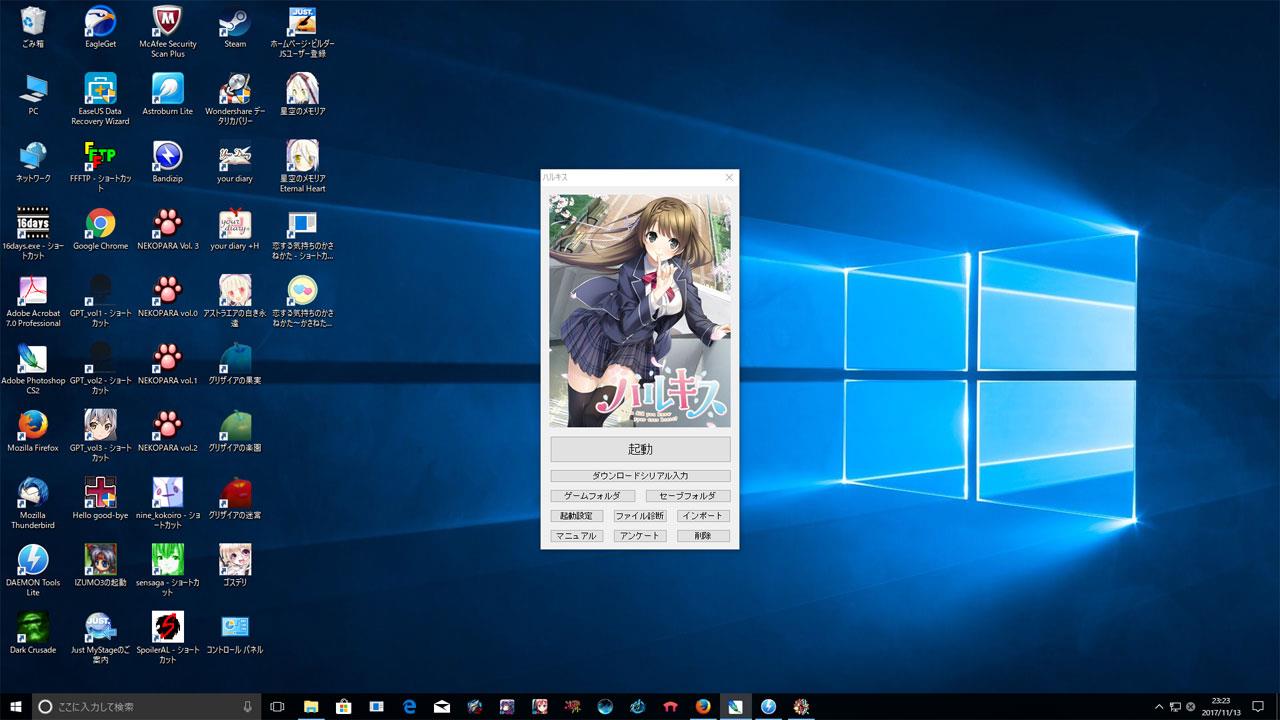
Task: Click the taskbar search box
Action: click(x=146, y=706)
